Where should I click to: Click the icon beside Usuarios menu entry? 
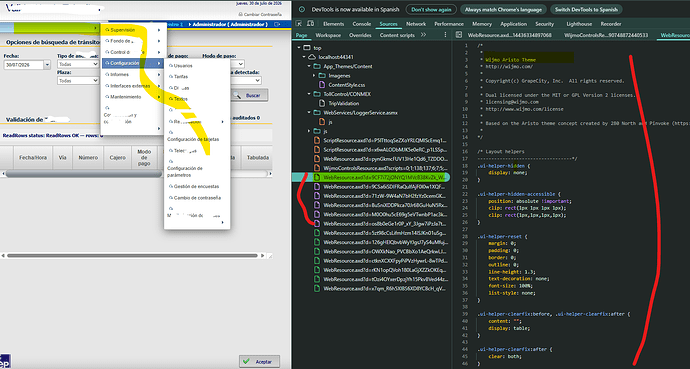coord(171,66)
